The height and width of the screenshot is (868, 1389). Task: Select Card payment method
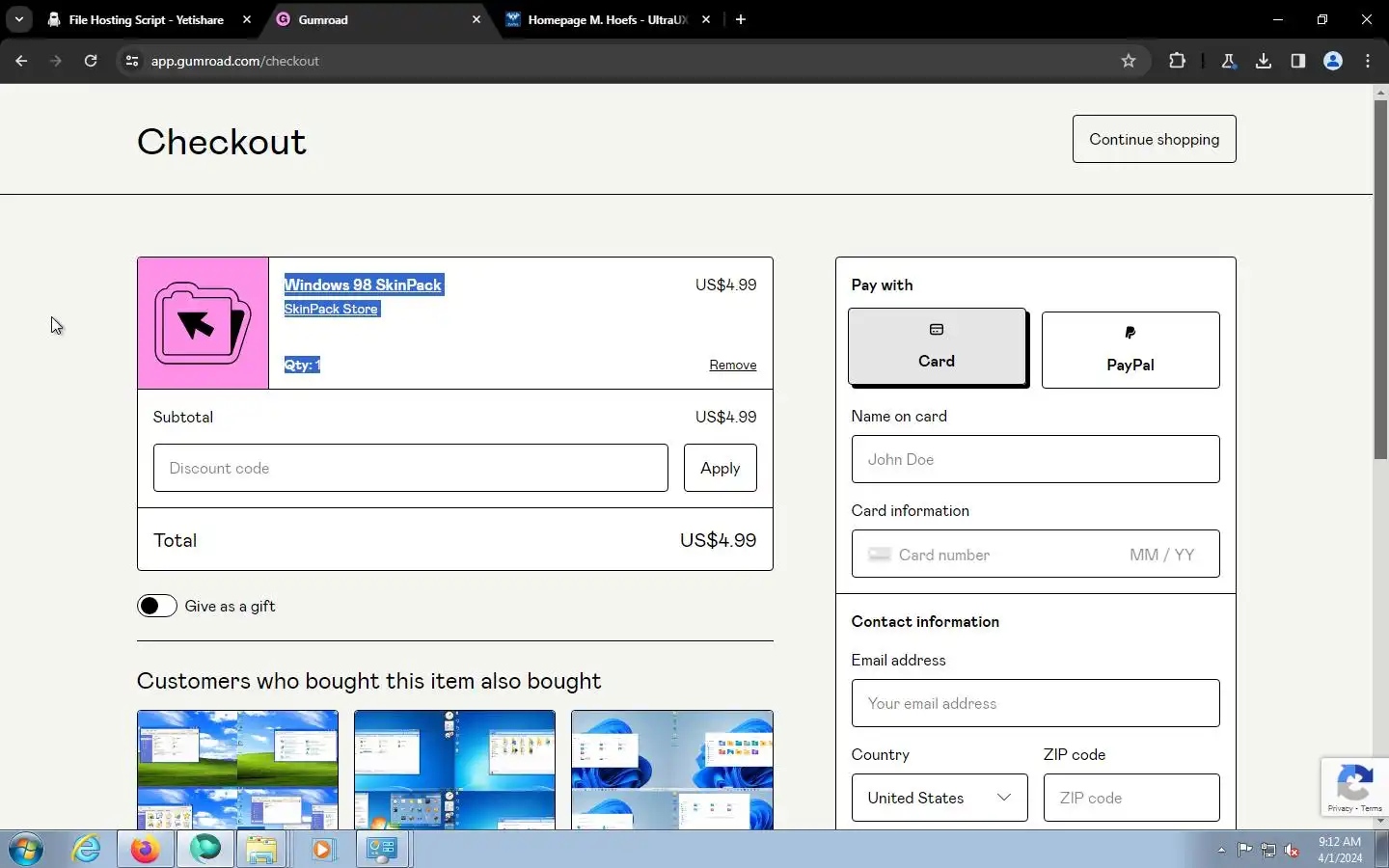(x=937, y=346)
